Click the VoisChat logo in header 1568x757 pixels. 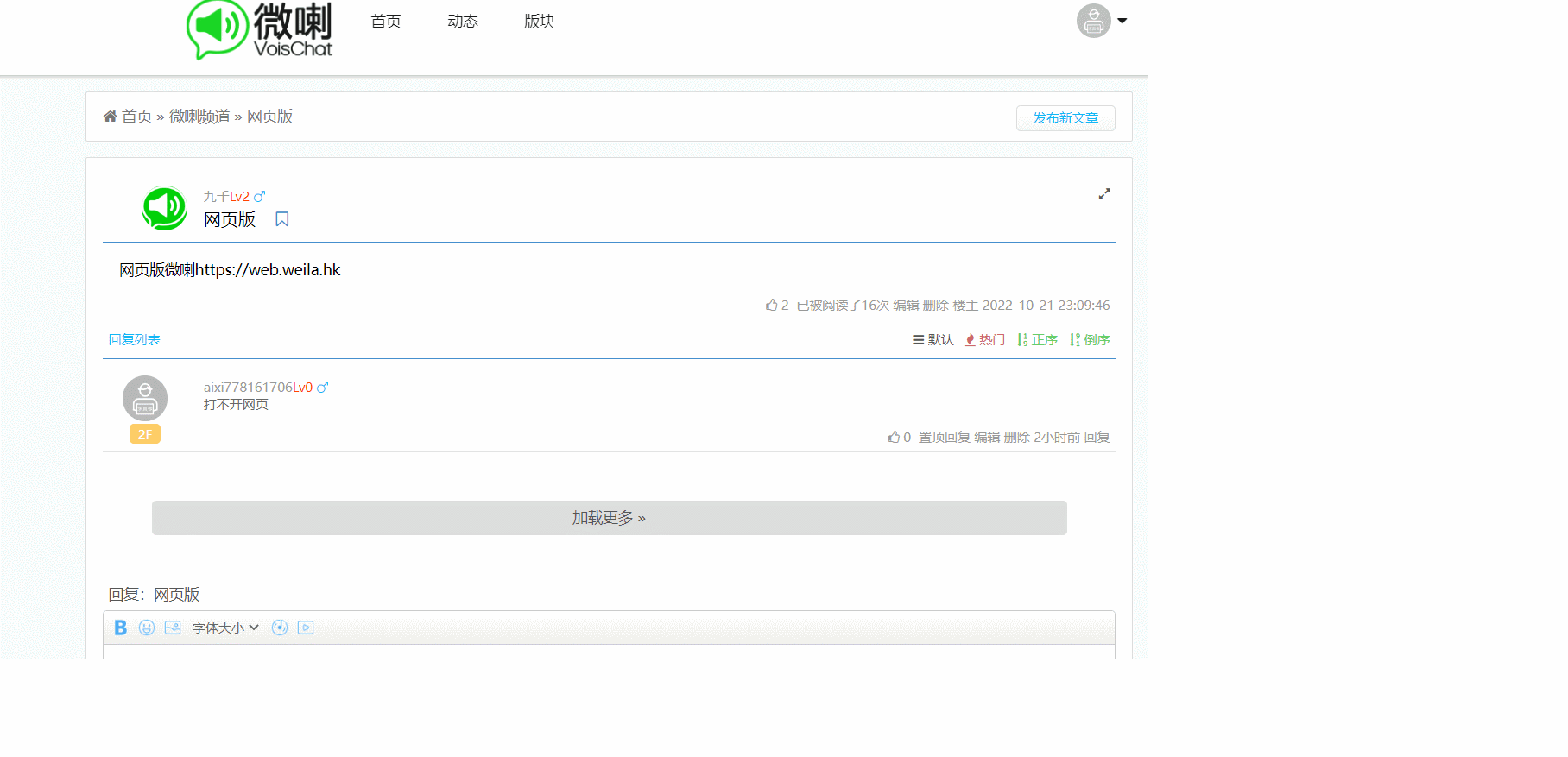pos(260,29)
